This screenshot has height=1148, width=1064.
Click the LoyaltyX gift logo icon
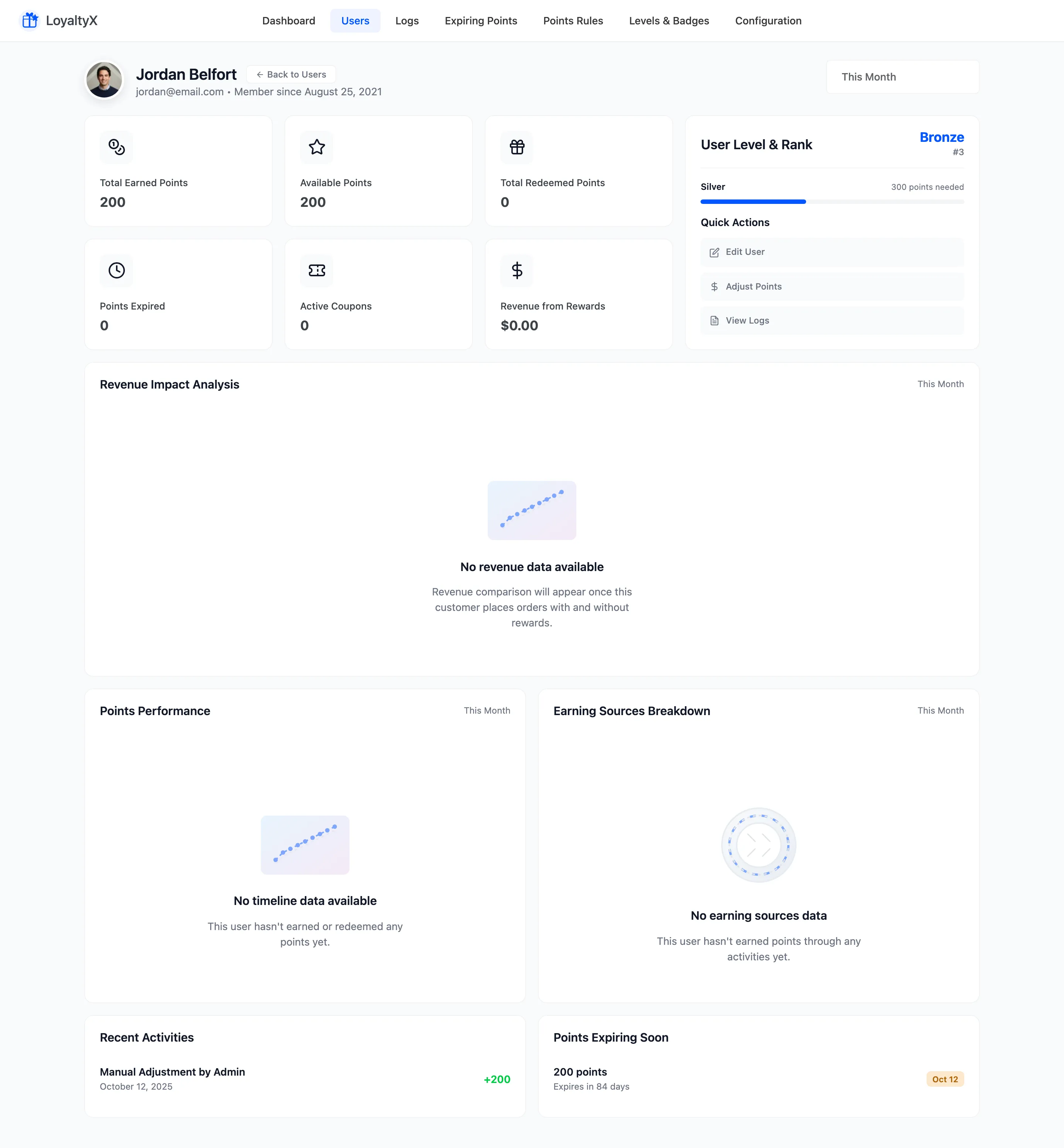pos(30,21)
